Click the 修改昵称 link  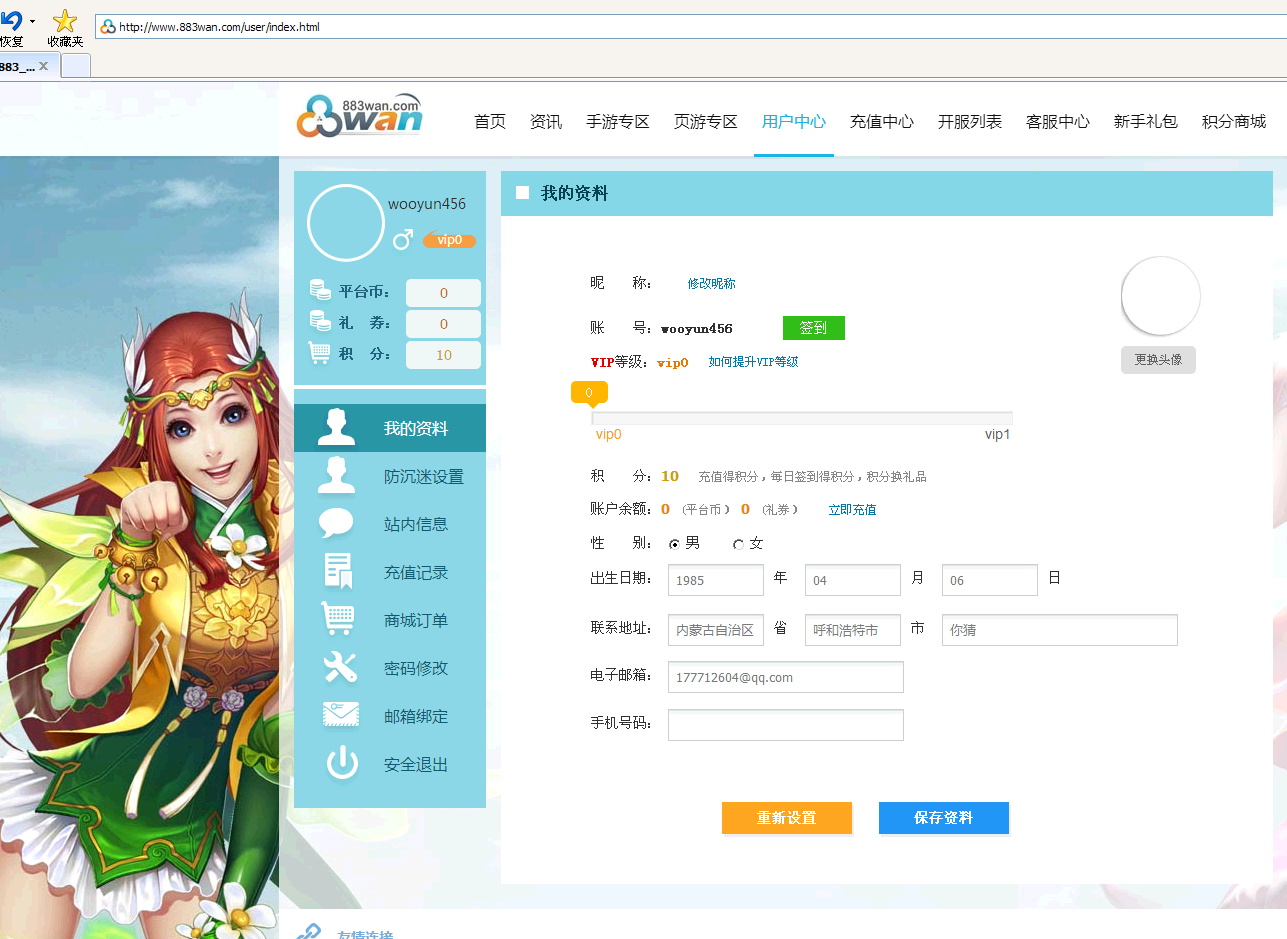711,284
